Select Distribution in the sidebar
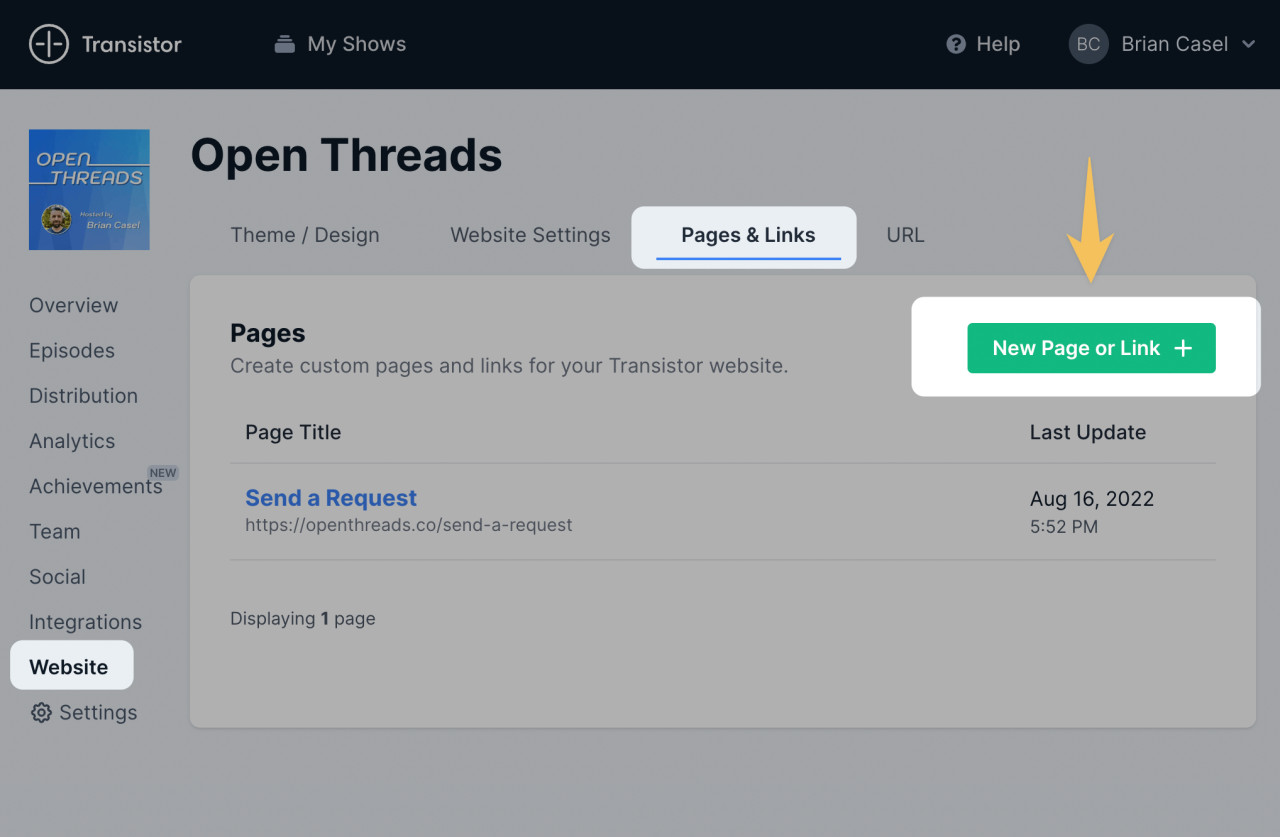 point(83,396)
